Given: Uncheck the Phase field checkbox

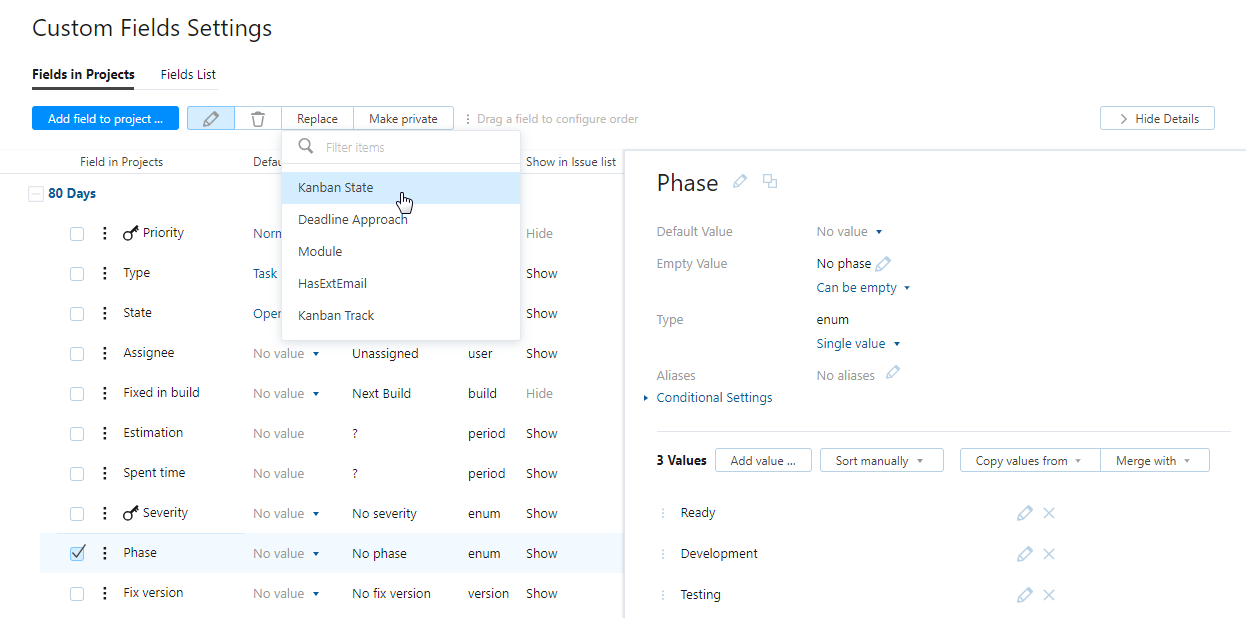Looking at the screenshot, I should click(77, 553).
